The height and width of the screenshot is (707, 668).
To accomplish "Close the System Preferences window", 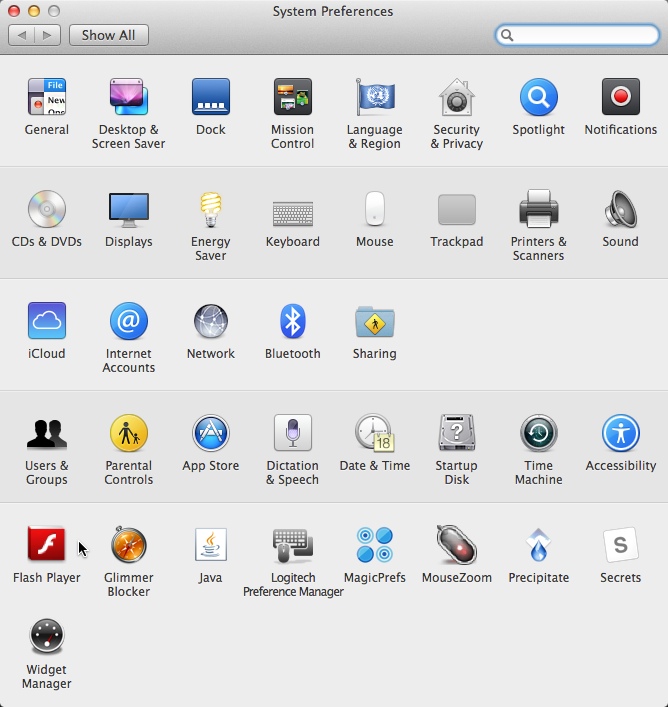I will tap(14, 11).
